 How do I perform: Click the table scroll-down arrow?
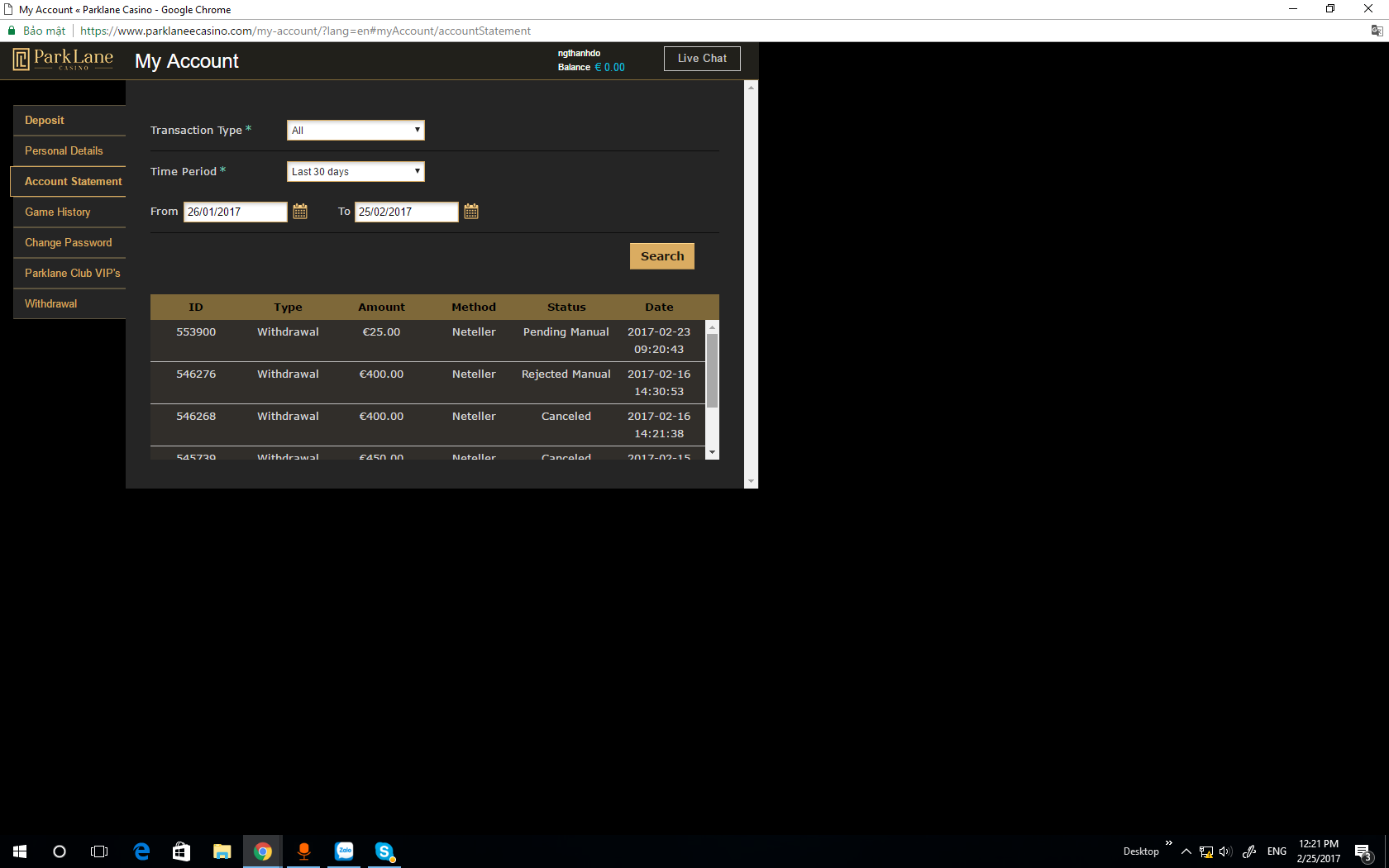(x=713, y=453)
